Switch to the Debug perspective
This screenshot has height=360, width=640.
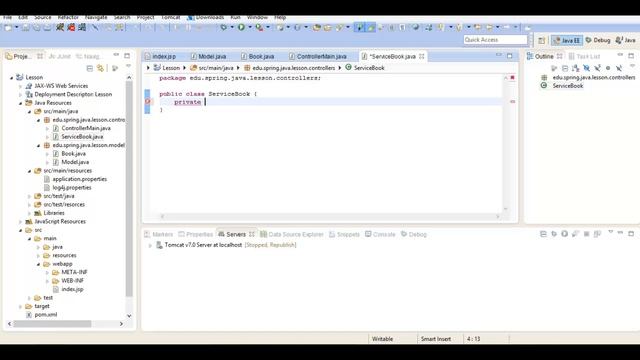point(598,40)
